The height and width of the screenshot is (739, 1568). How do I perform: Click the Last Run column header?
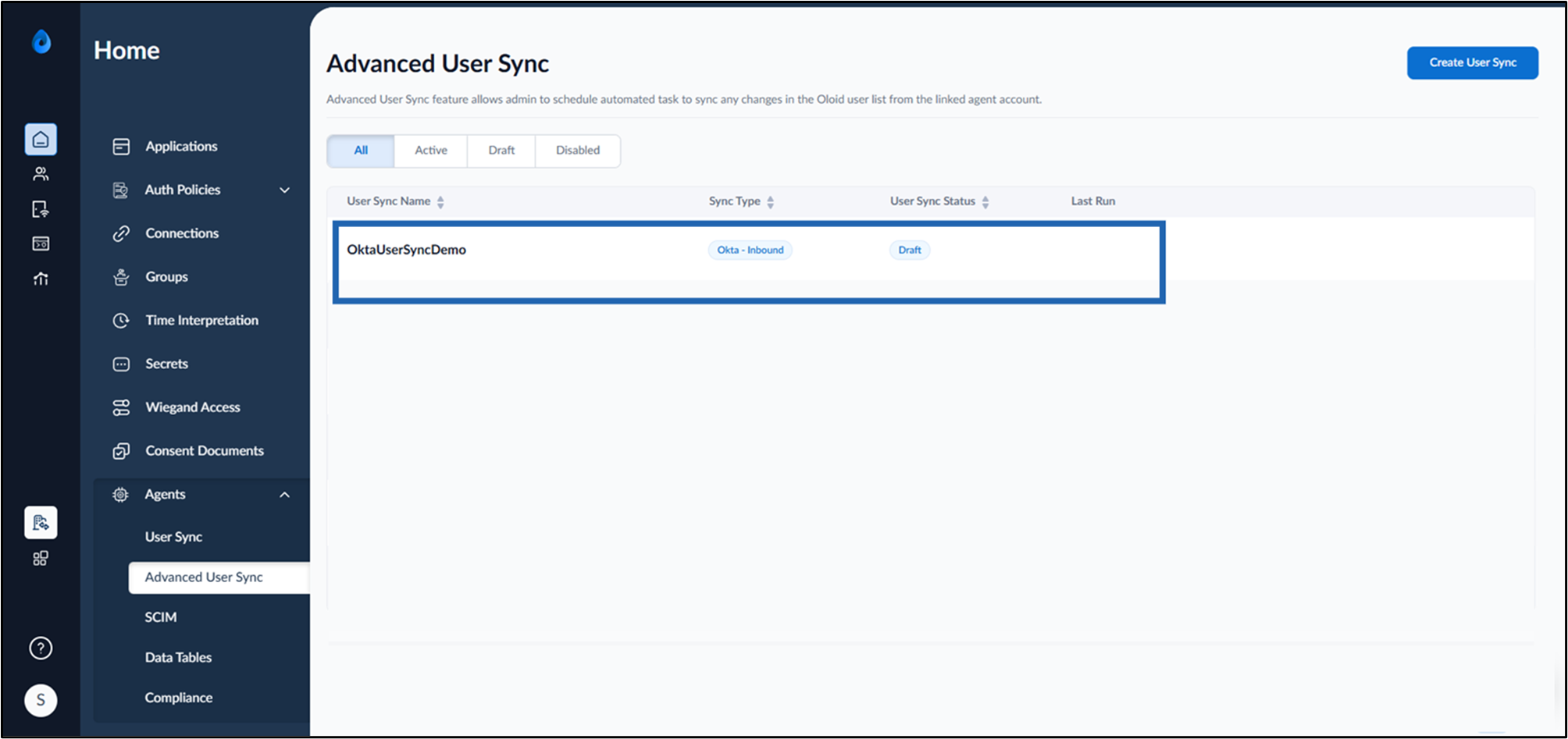pyautogui.click(x=1093, y=201)
